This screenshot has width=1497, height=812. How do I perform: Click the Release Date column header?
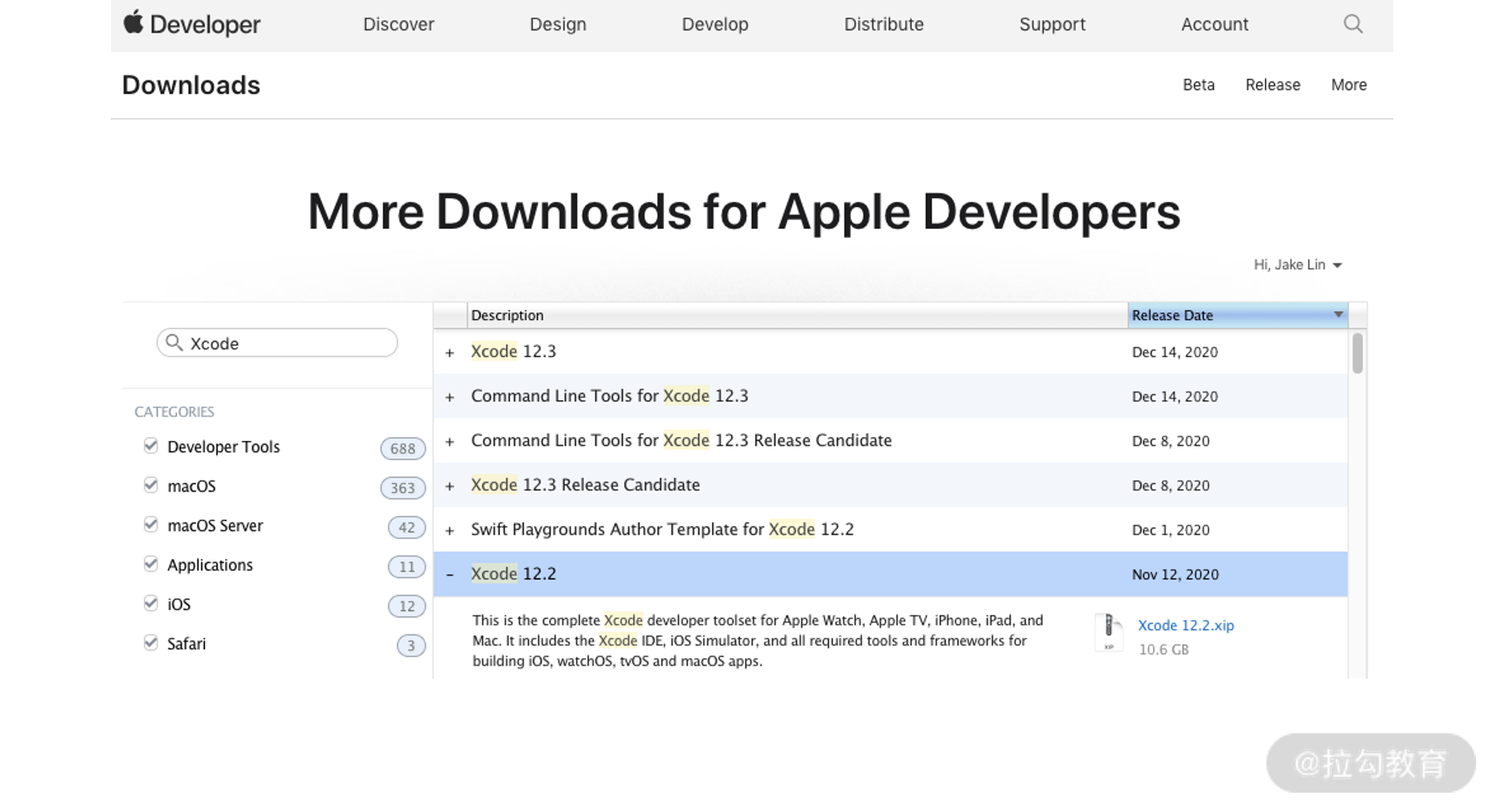(1237, 315)
